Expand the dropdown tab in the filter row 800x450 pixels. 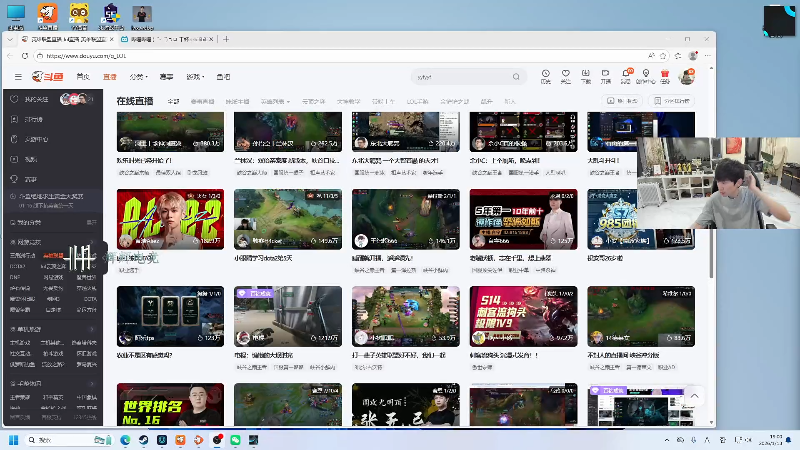point(275,102)
